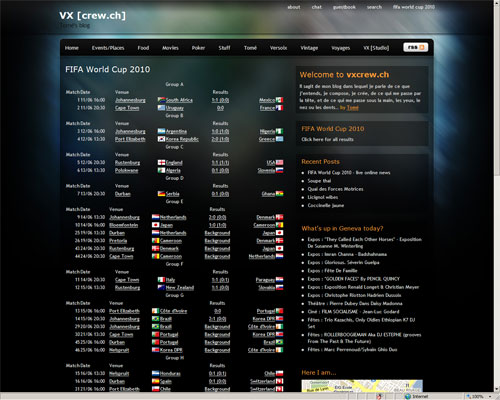Click the 'fifa world cup 2010' header link

click(414, 7)
